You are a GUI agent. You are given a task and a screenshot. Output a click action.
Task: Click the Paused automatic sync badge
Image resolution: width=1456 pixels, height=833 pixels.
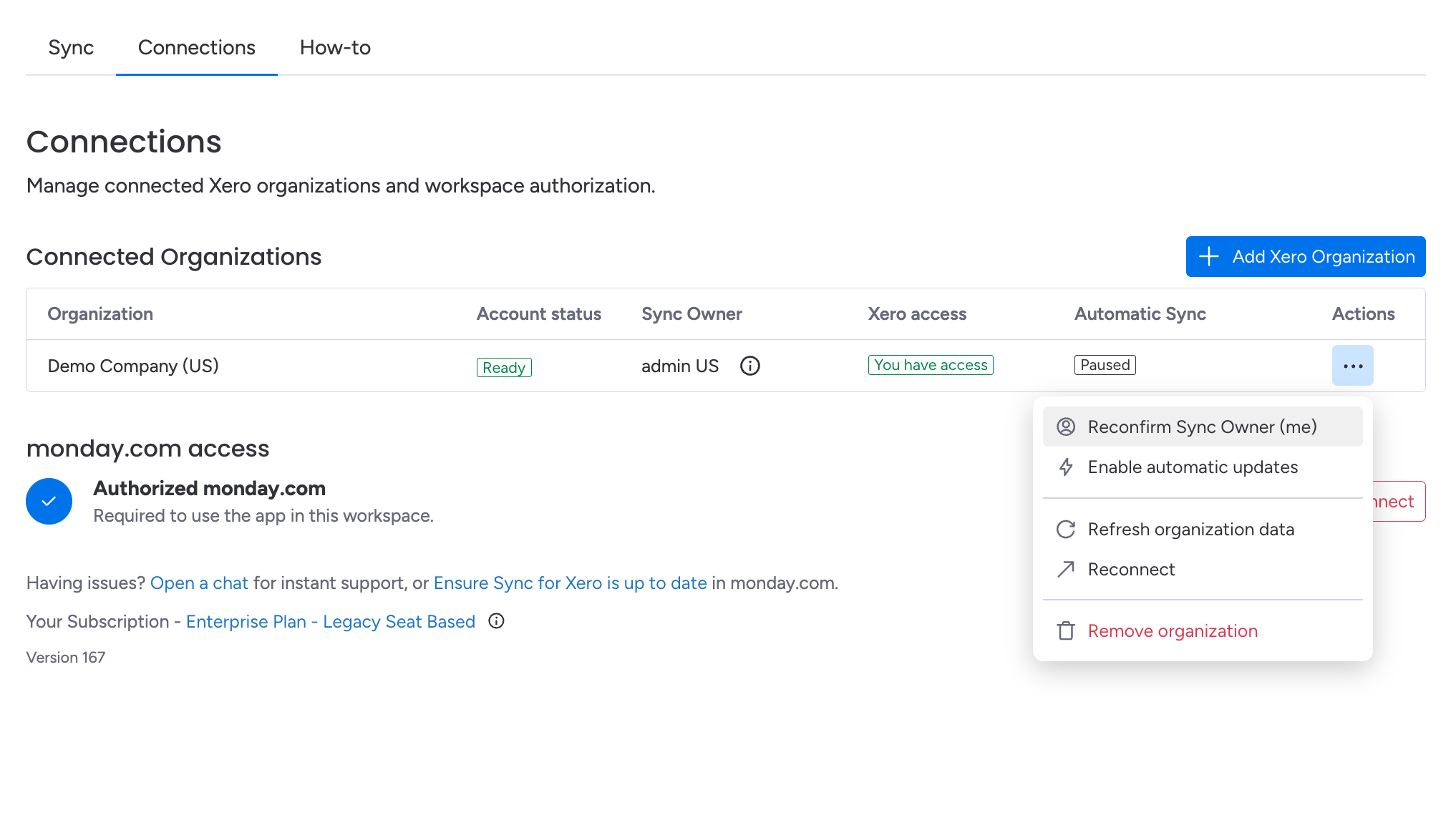pos(1105,365)
